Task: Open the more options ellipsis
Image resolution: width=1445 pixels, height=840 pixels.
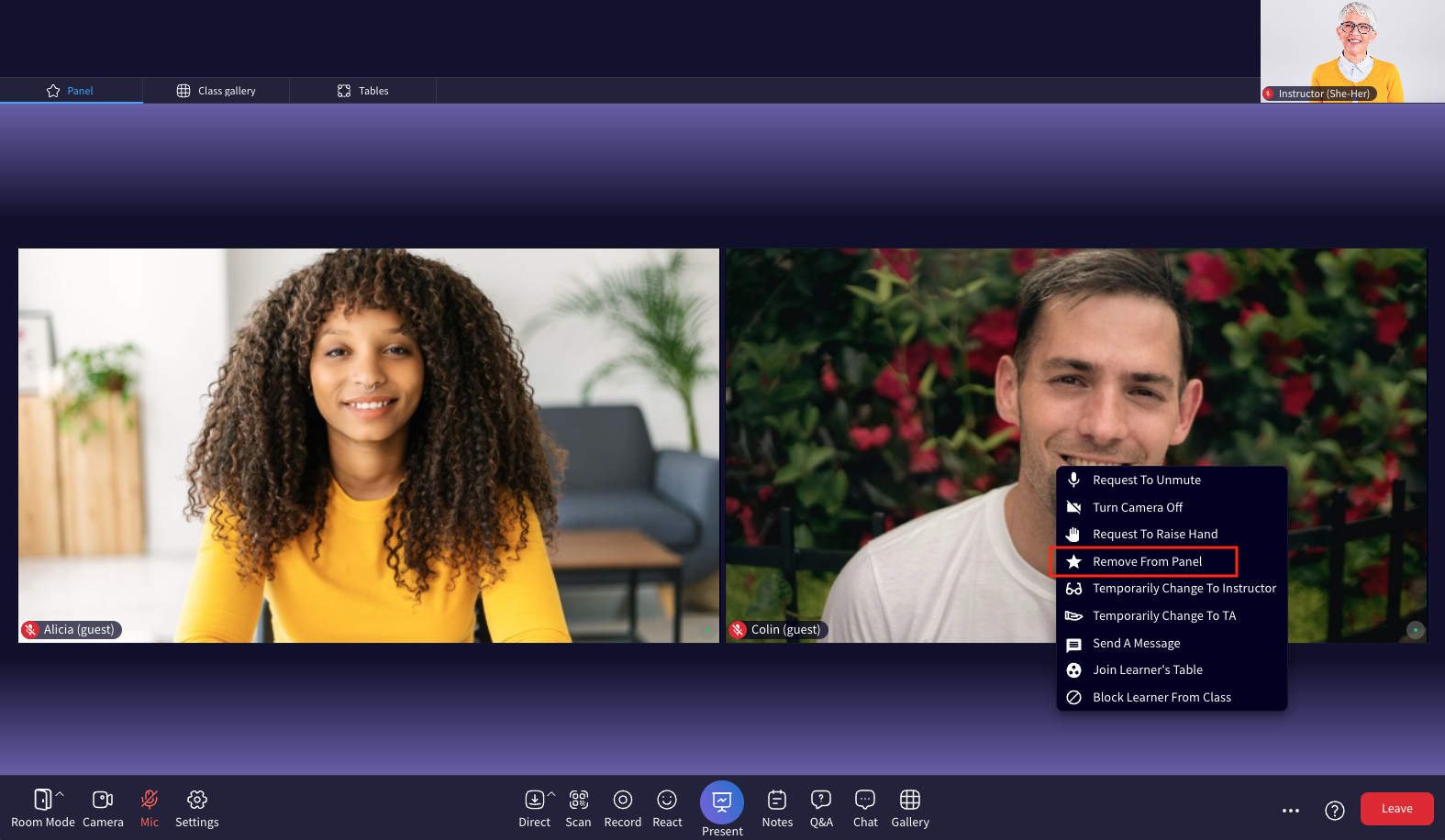Action: coord(1291,810)
